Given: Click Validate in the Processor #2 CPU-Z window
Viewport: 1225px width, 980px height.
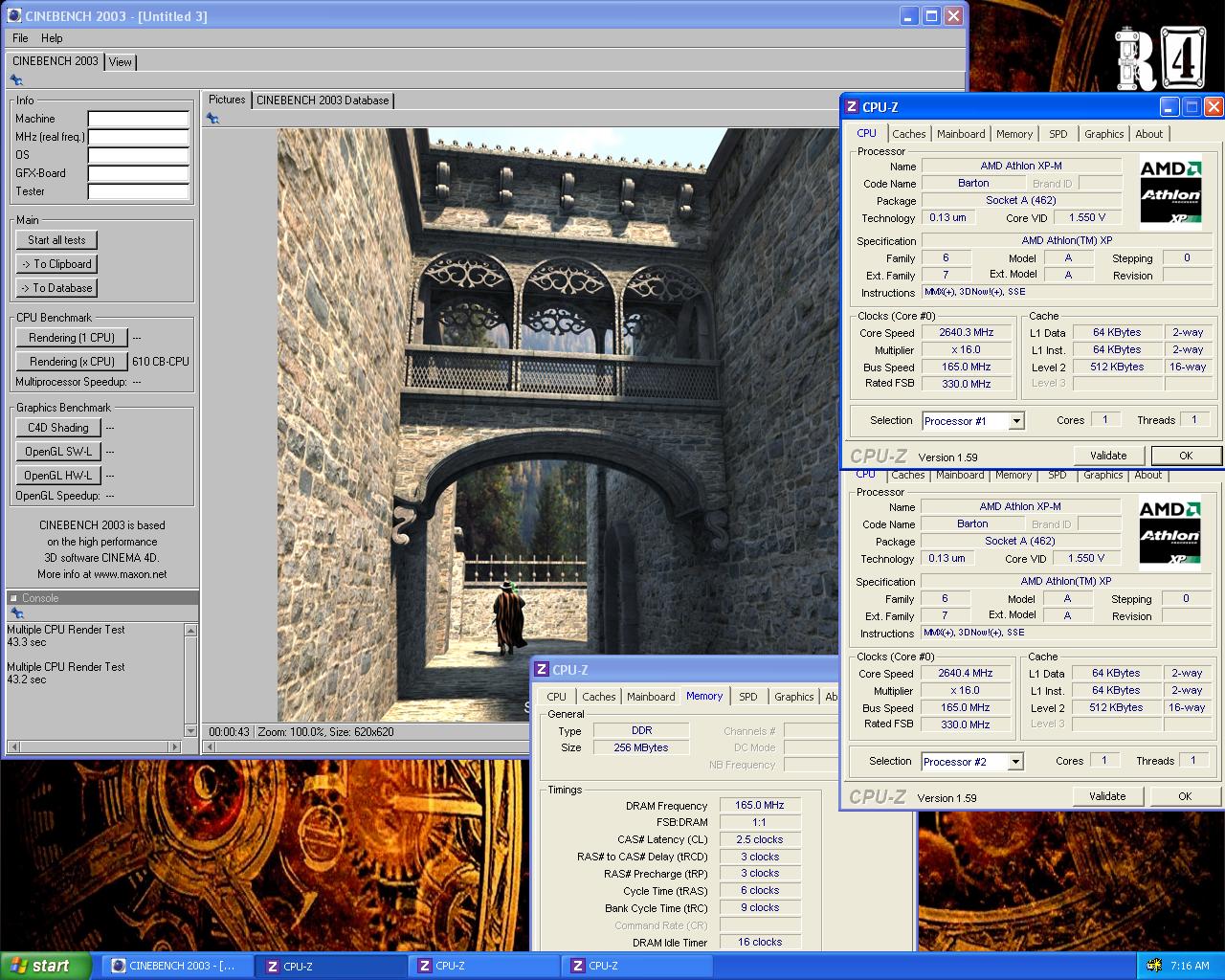Looking at the screenshot, I should 1107,796.
